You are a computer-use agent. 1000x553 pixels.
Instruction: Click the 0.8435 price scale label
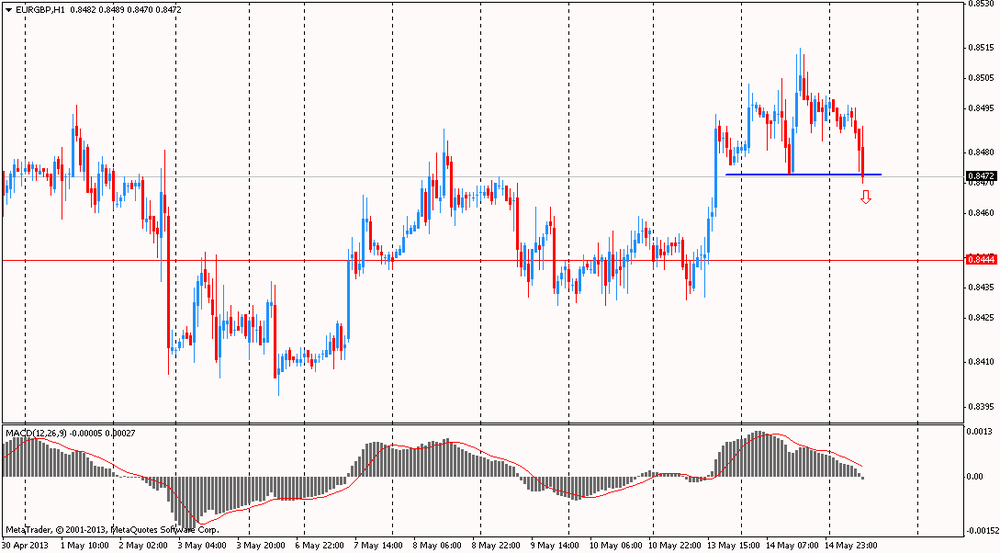tap(980, 288)
